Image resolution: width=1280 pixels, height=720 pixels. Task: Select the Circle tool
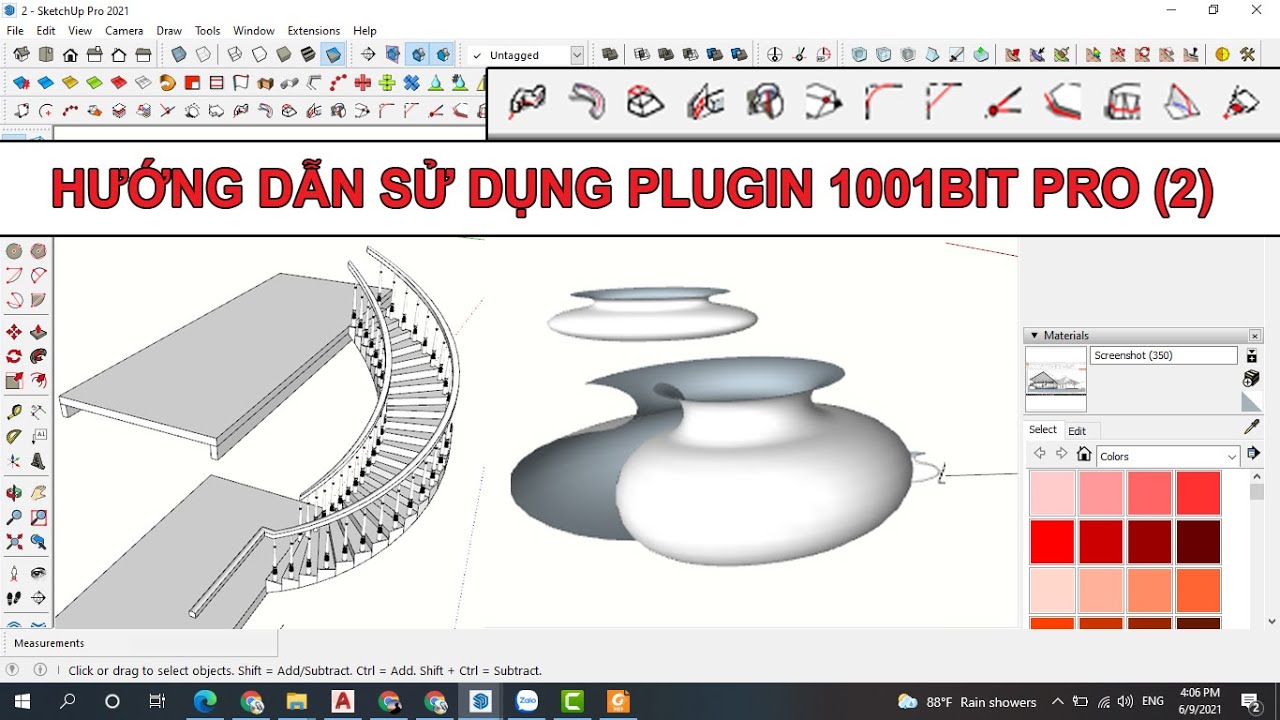point(14,251)
